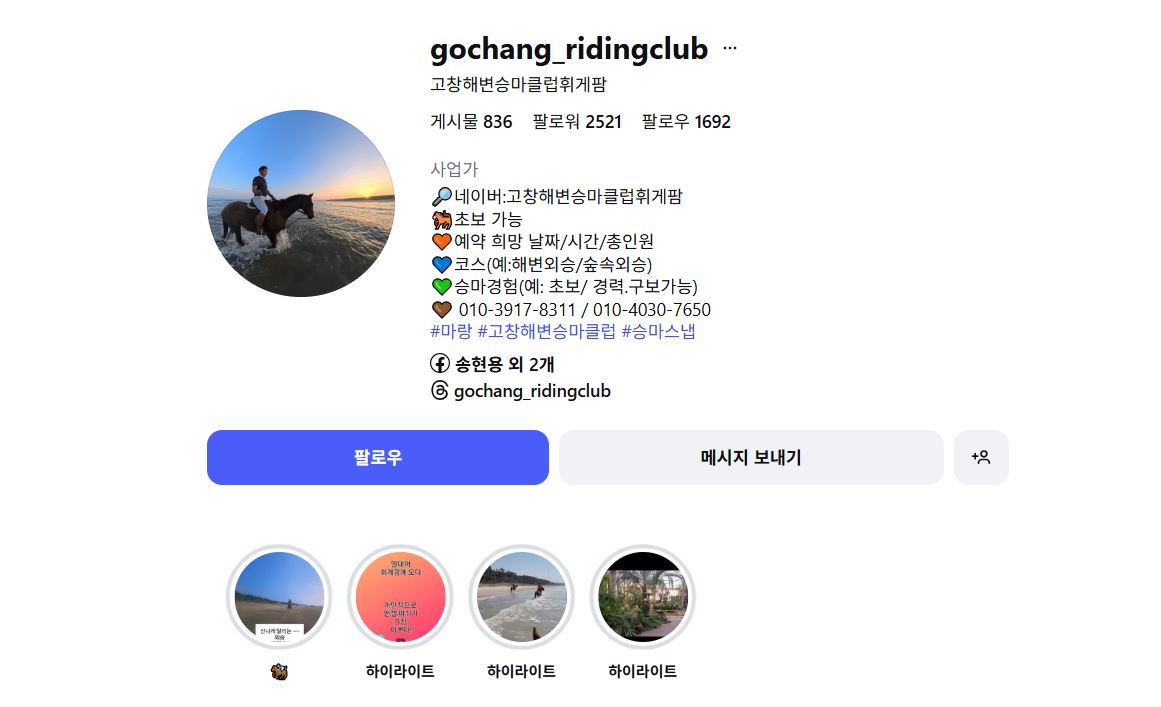This screenshot has height=707, width=1161.
Task: View the 팔로우 1692 following list
Action: click(686, 121)
